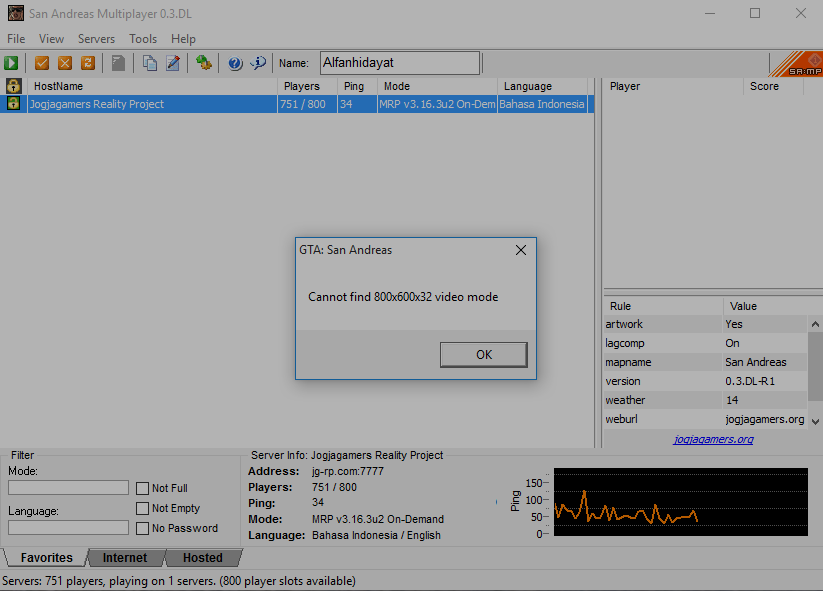
Task: Click the Score column header
Action: [774, 86]
